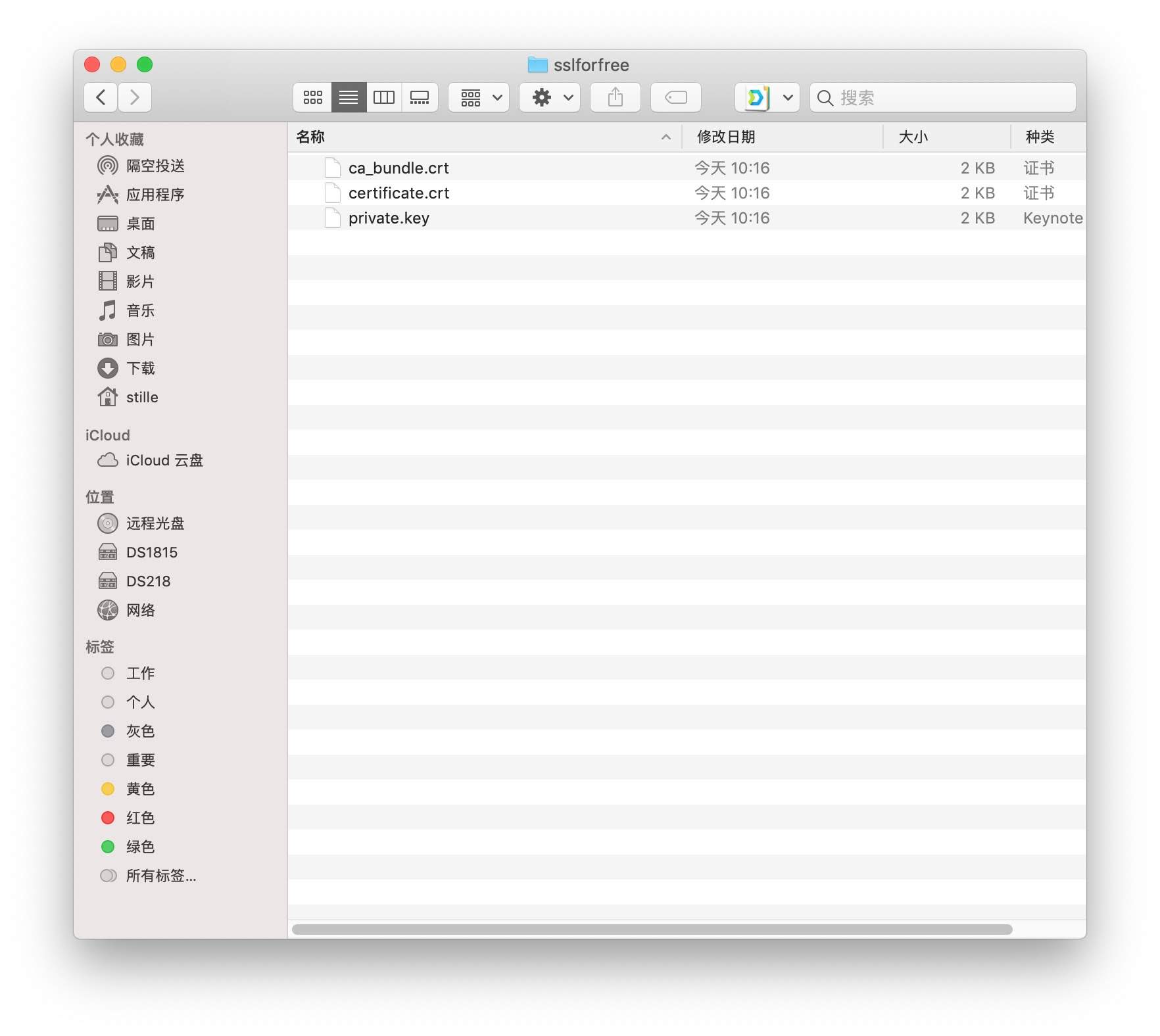
Task: Sort by 修改日期 column header
Action: coord(726,137)
